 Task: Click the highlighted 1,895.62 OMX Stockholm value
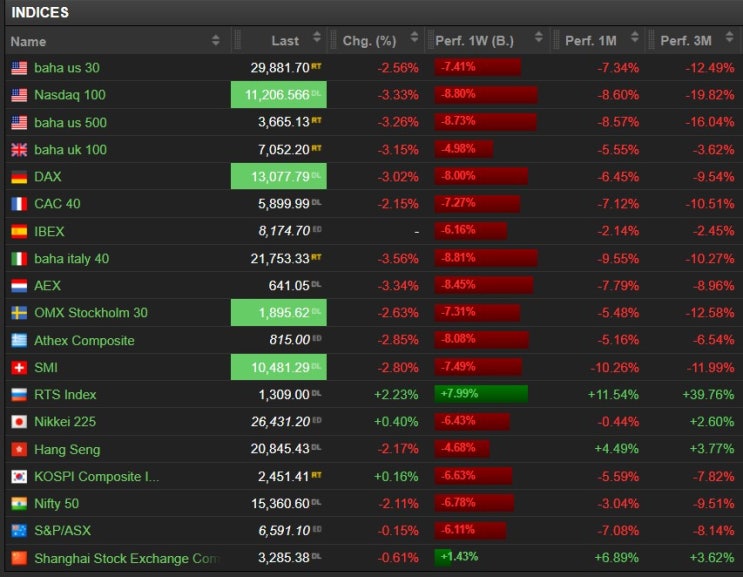tap(279, 313)
